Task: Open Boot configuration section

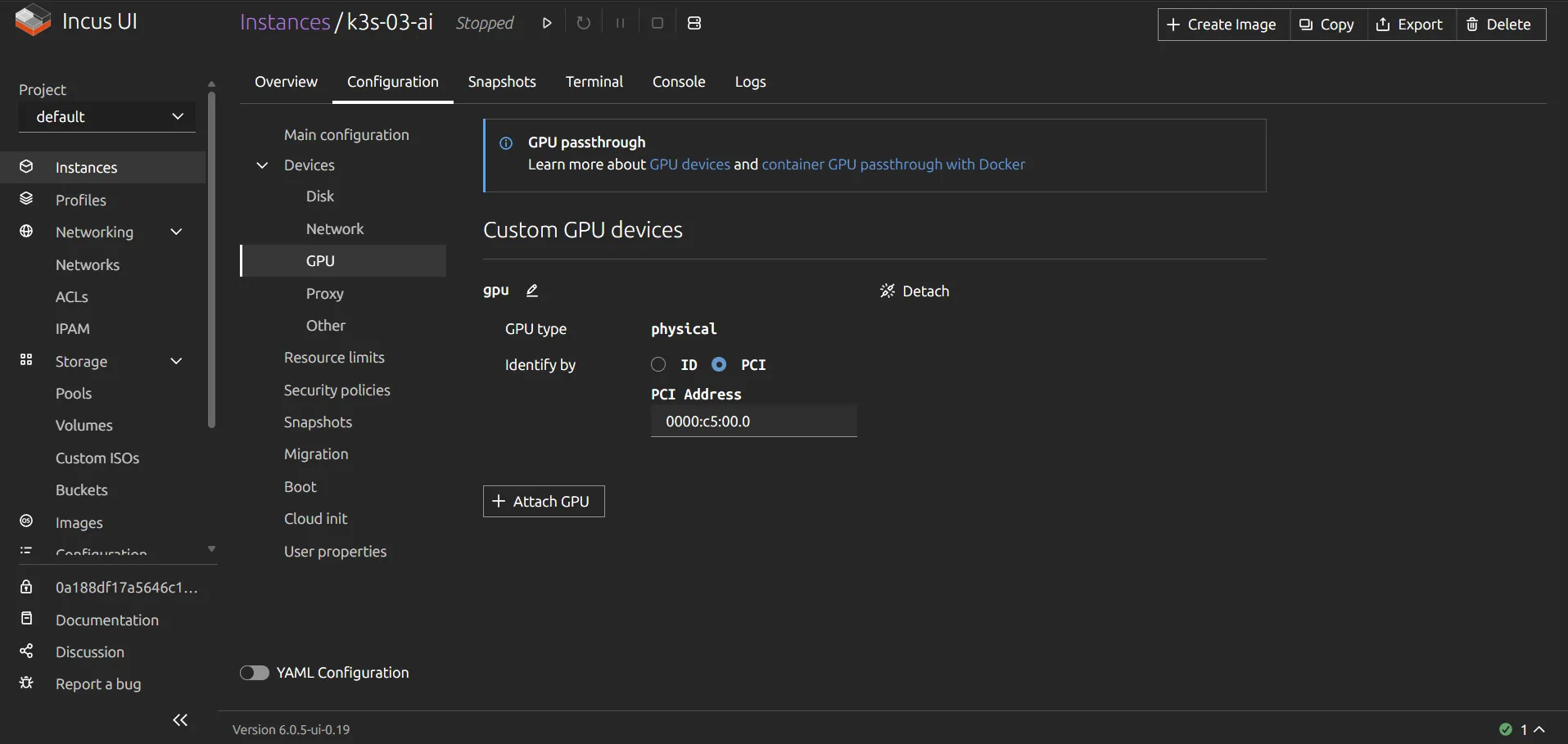Action: 300,487
